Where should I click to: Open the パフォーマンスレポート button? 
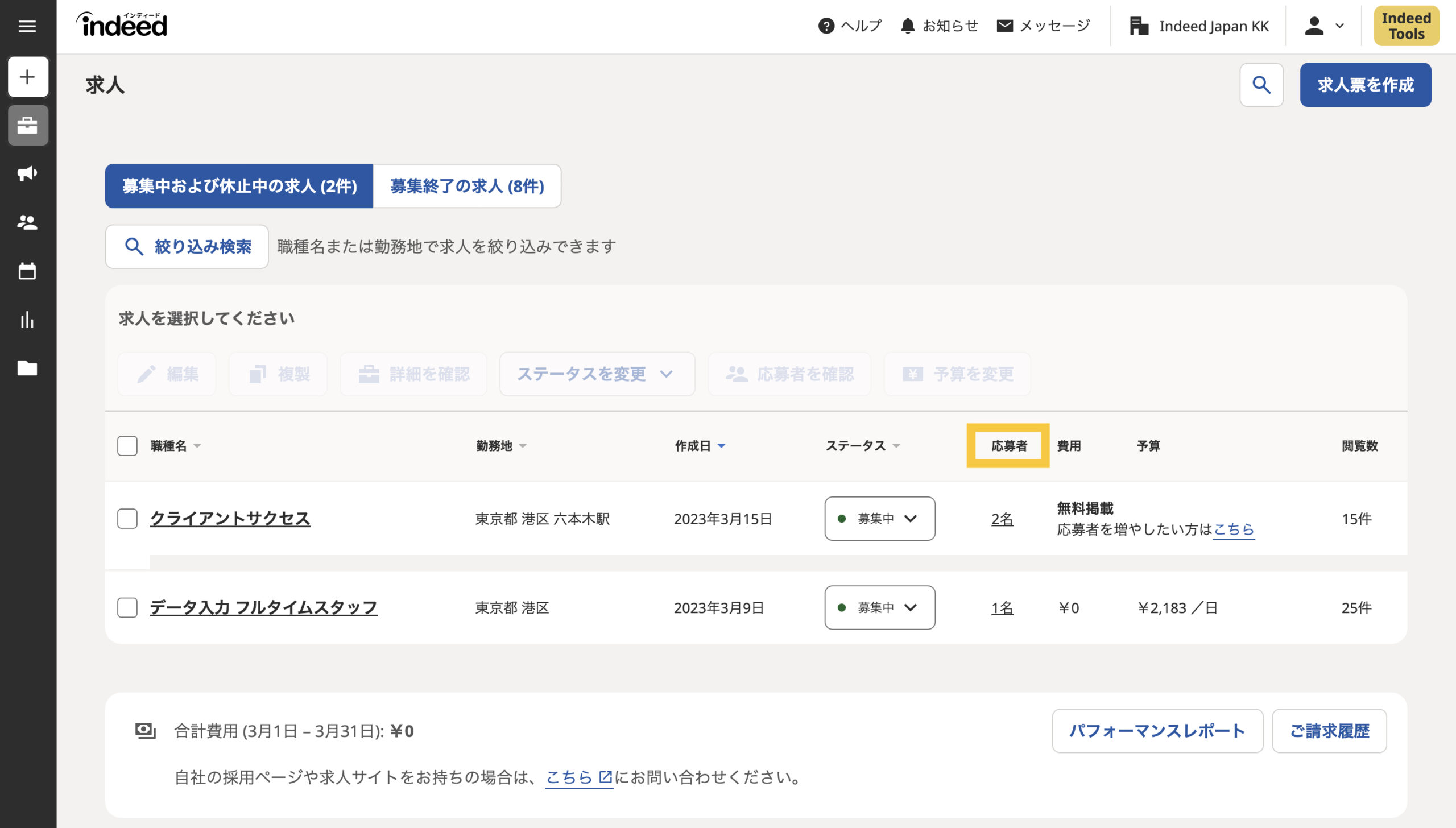point(1157,731)
